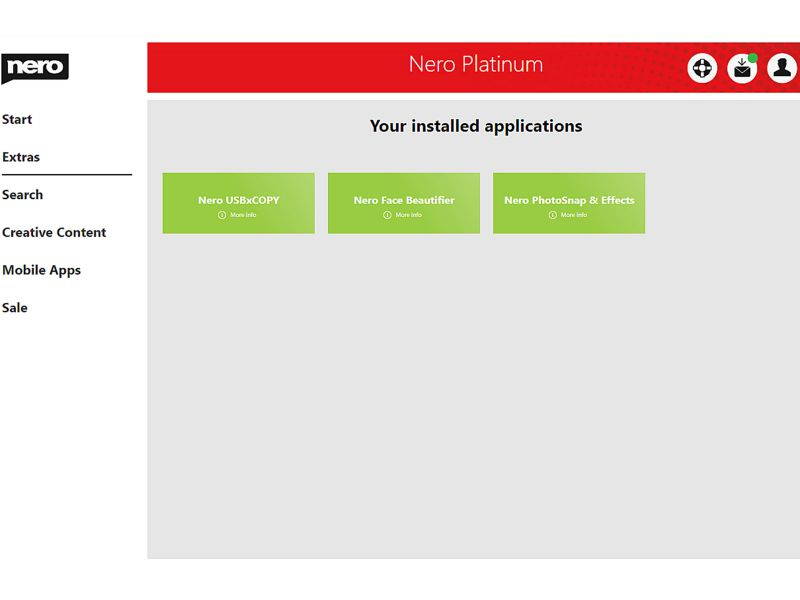Browse the Mobile Apps section

[x=42, y=270]
